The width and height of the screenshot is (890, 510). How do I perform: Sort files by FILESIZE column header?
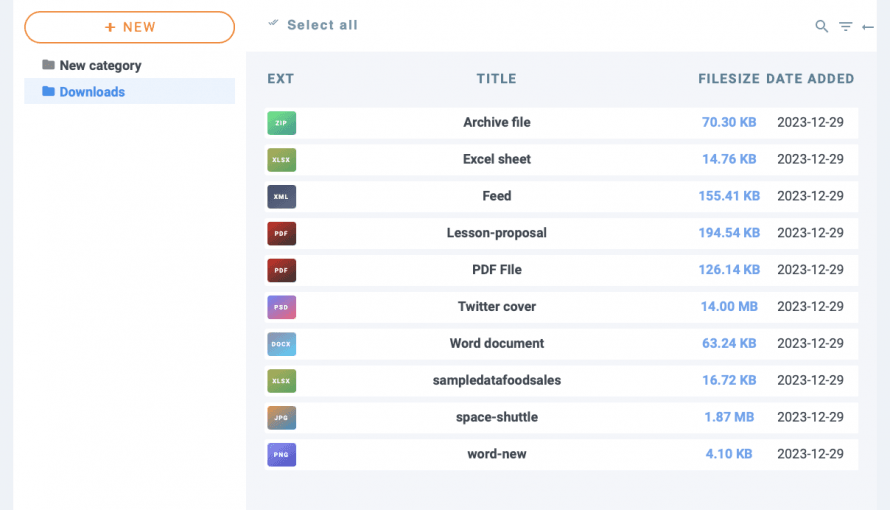729,79
